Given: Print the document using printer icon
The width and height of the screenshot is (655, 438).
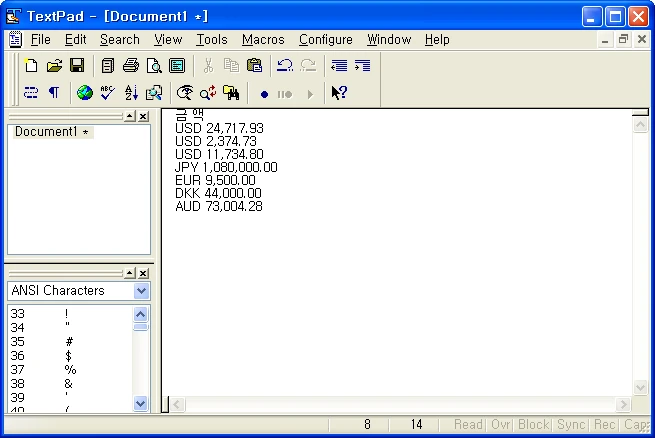Looking at the screenshot, I should click(131, 66).
